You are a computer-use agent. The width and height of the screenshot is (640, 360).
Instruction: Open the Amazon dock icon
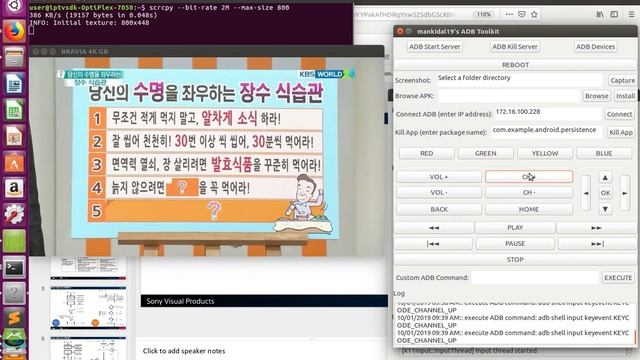click(14, 188)
